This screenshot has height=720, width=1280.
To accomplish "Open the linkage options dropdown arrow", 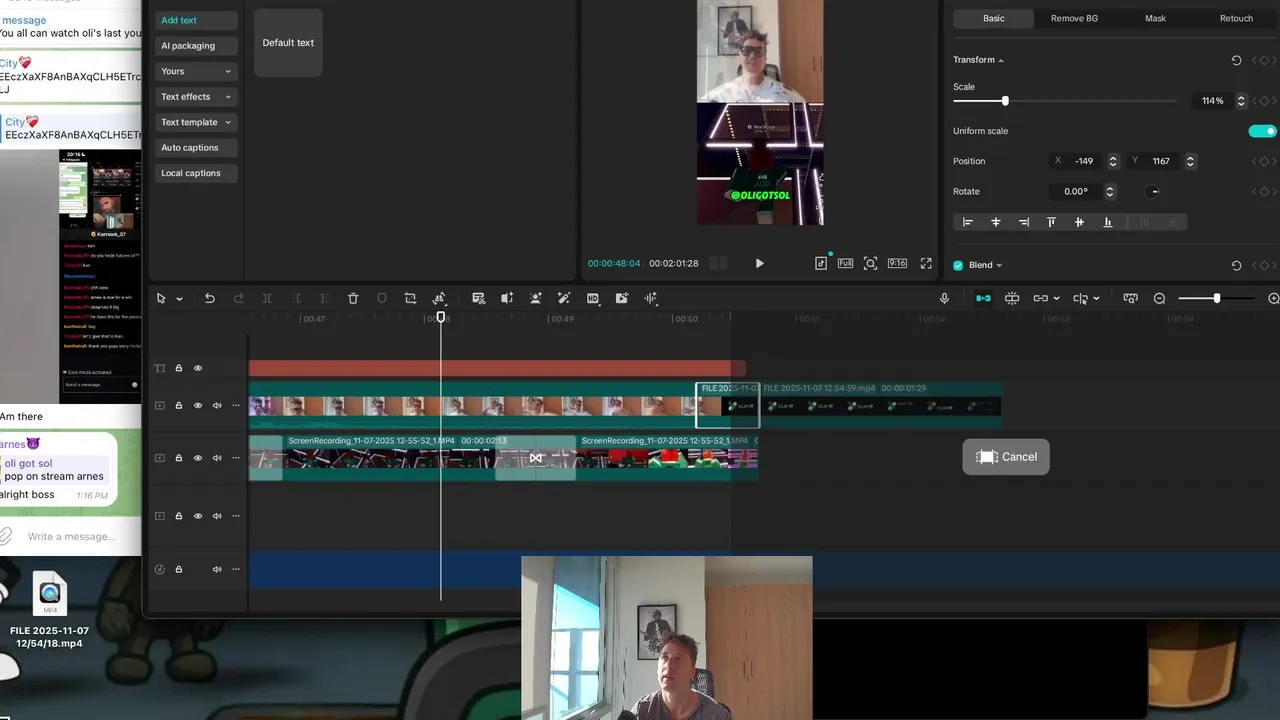I will click(x=1056, y=298).
